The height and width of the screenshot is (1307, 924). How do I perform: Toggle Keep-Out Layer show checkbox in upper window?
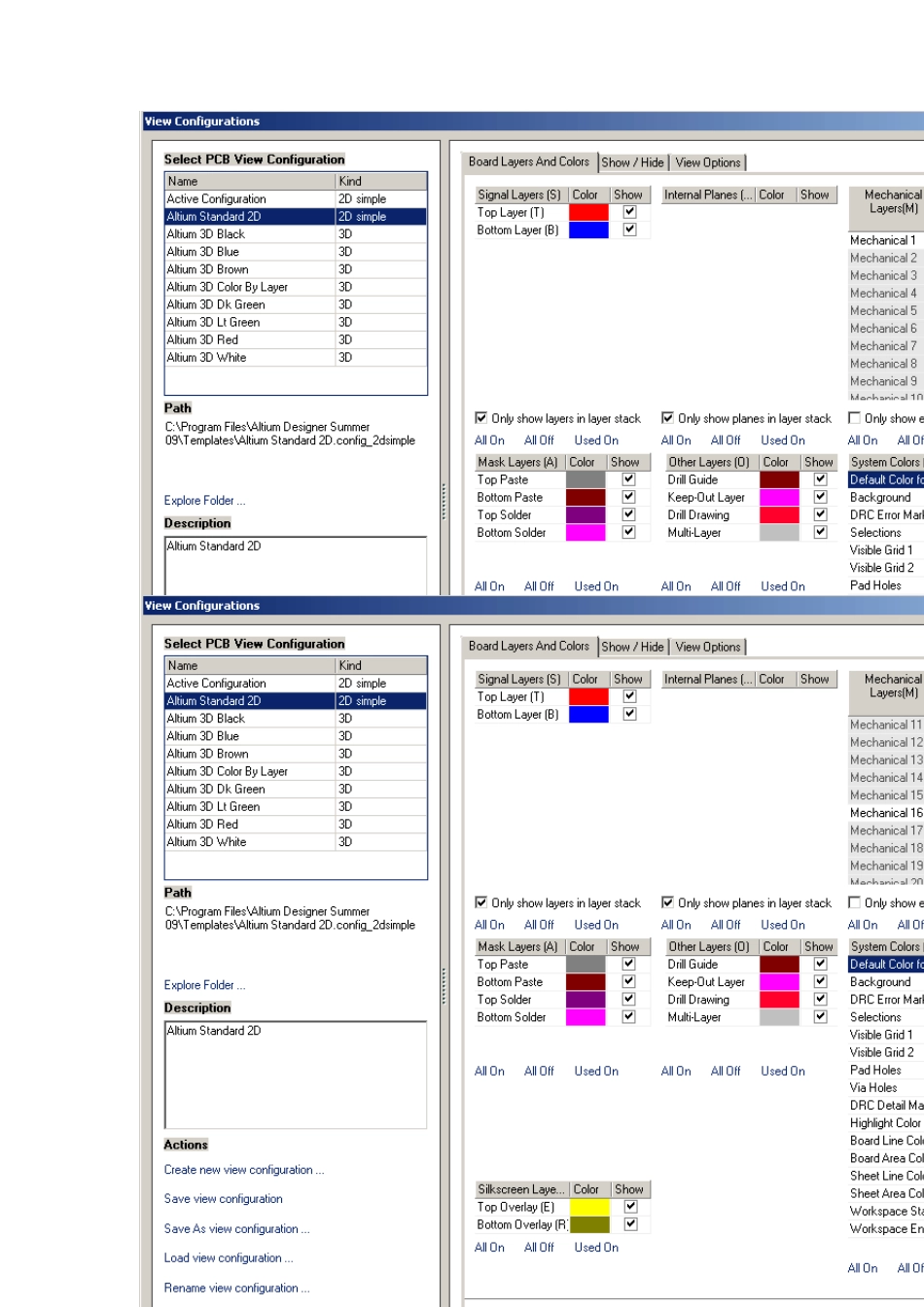(x=820, y=497)
